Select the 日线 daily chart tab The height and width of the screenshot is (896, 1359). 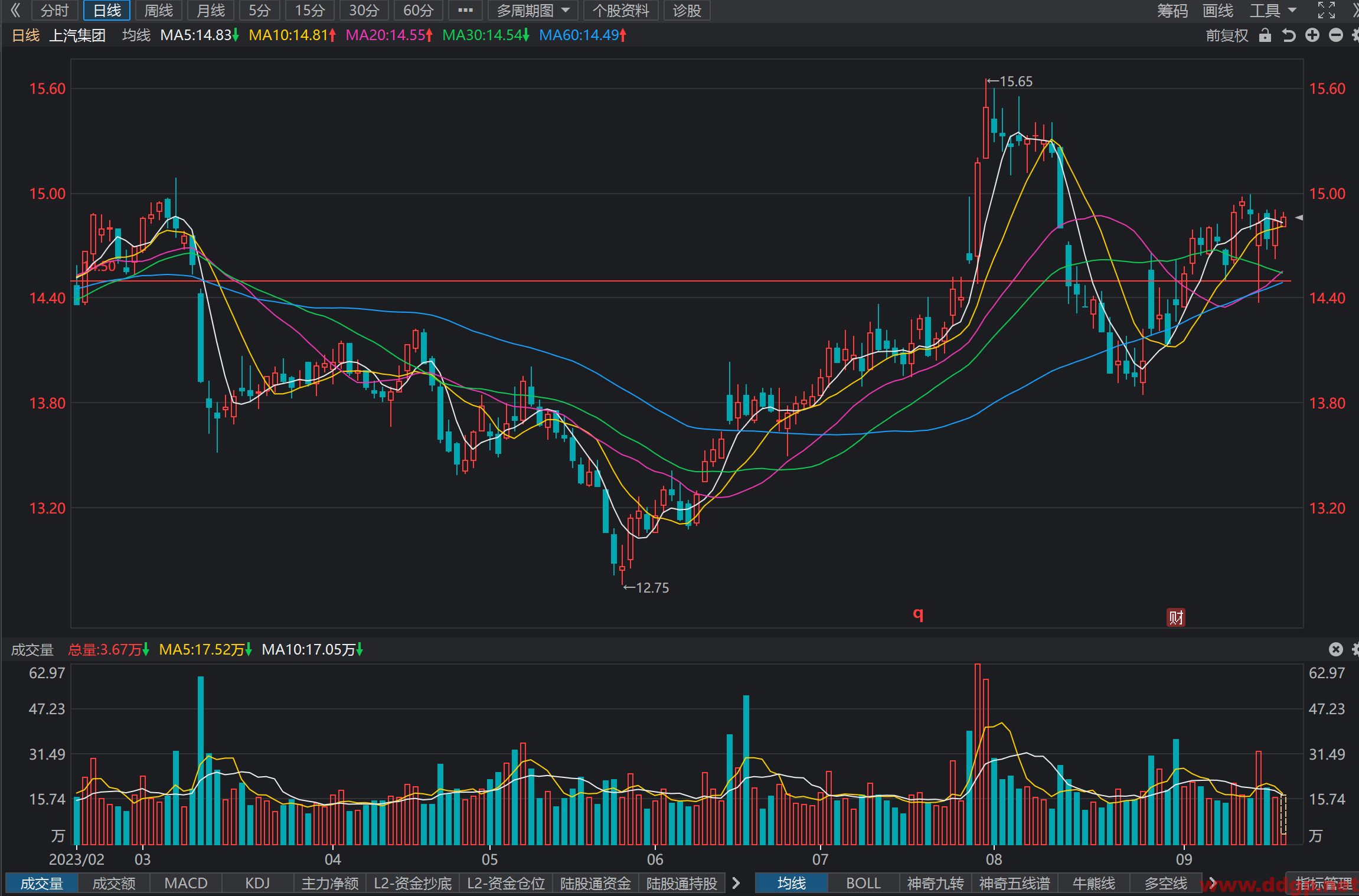107,11
